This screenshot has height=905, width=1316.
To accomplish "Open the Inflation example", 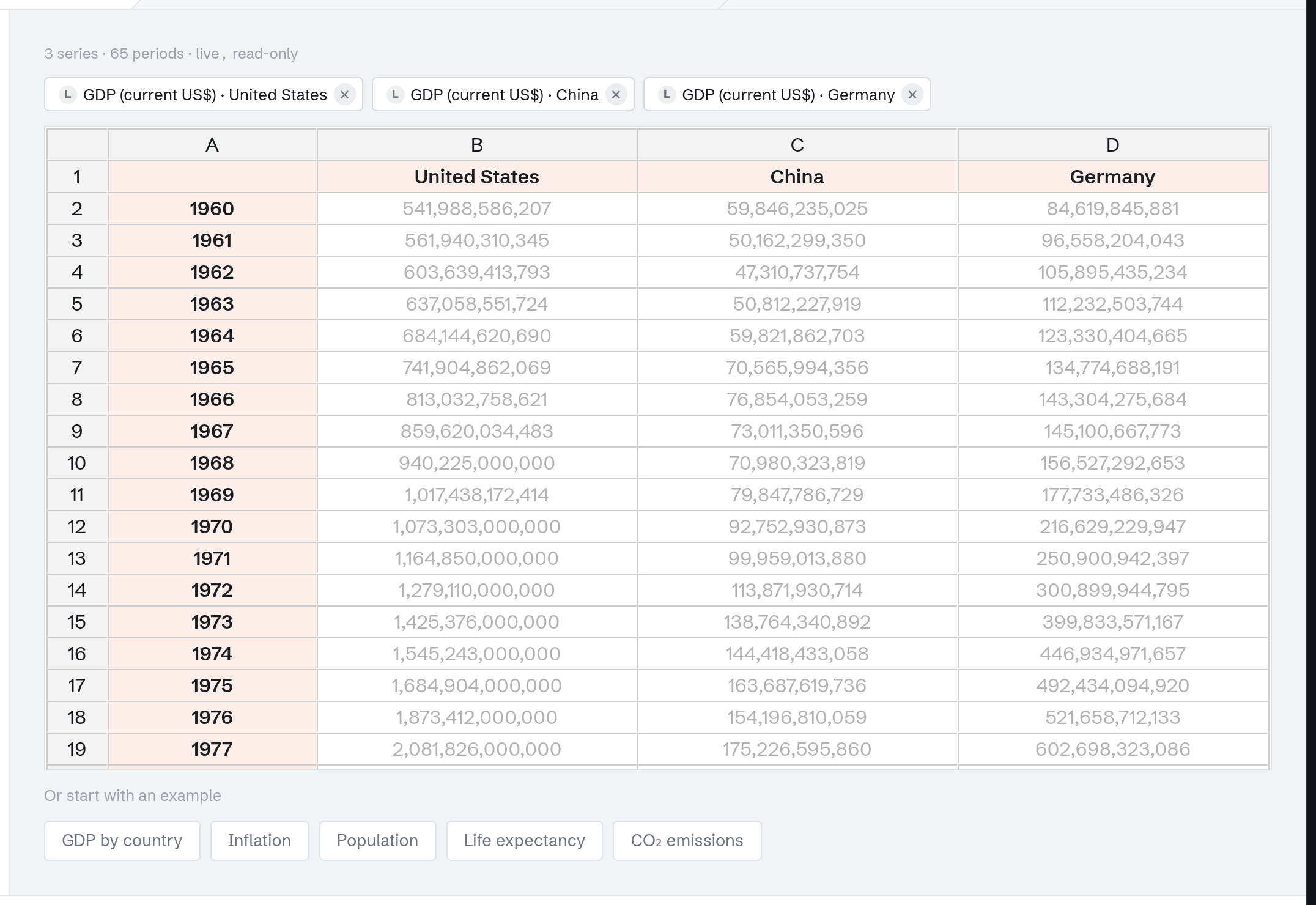I will pyautogui.click(x=260, y=841).
